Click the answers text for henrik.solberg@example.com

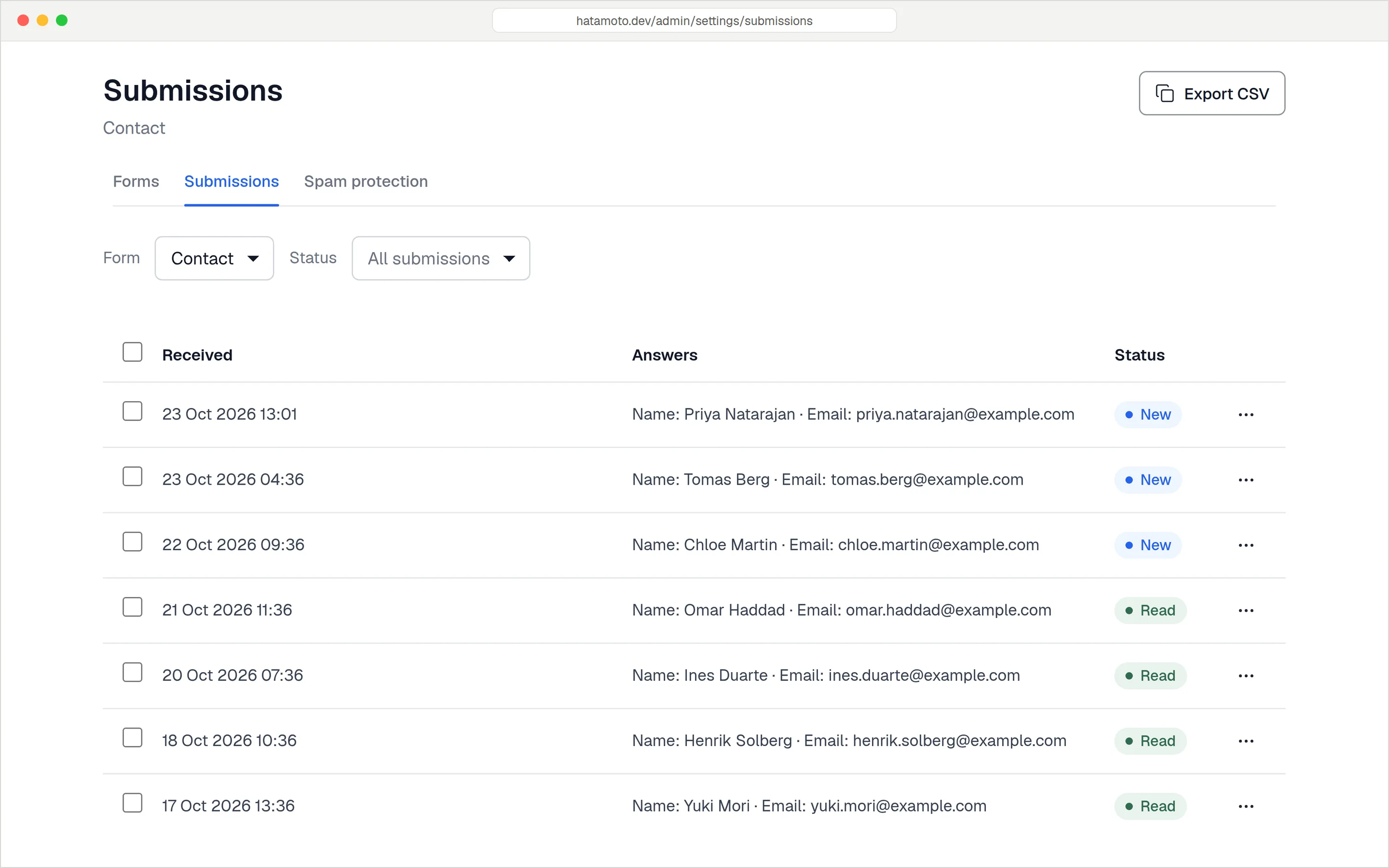pos(849,741)
